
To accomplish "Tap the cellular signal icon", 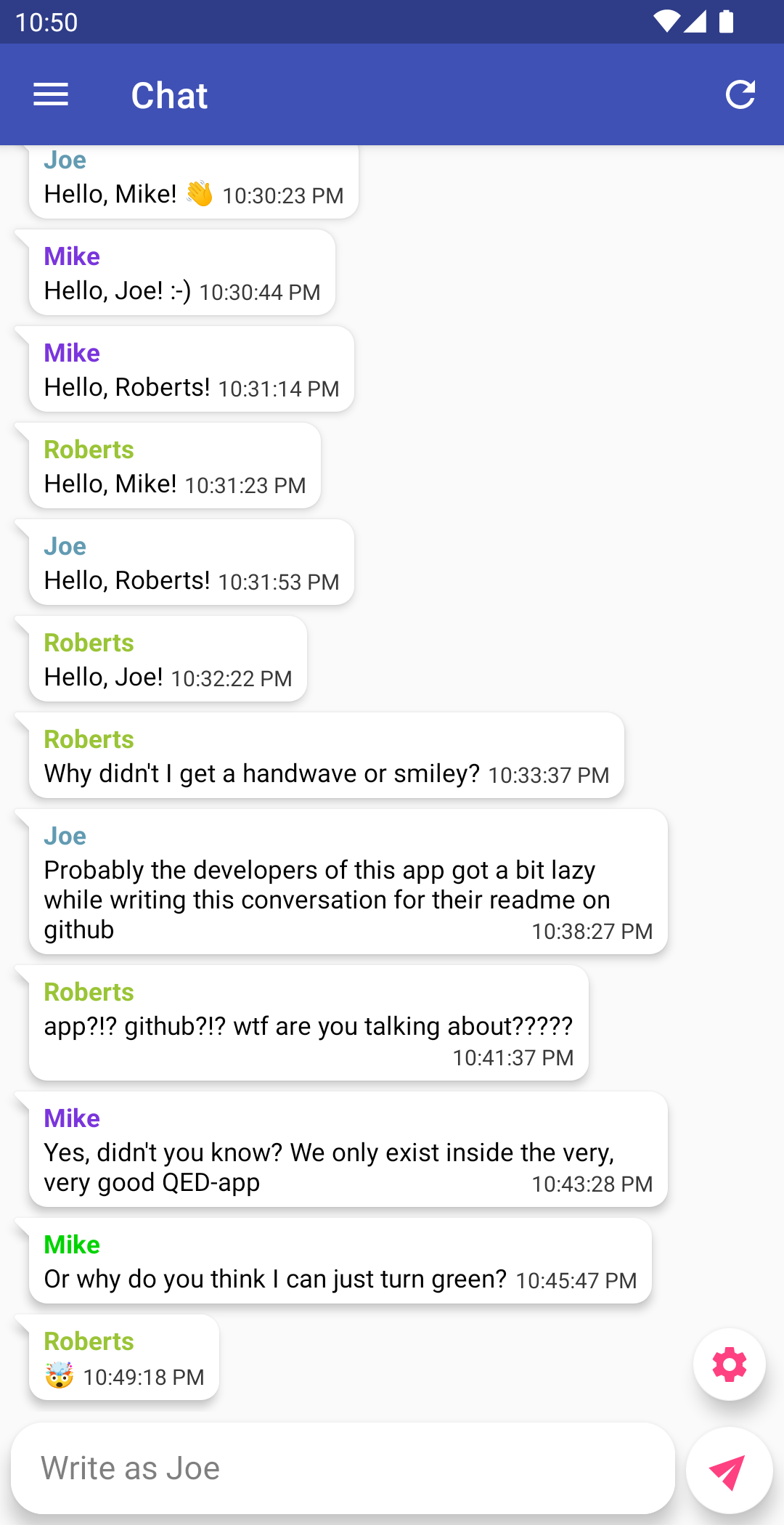I will [695, 22].
